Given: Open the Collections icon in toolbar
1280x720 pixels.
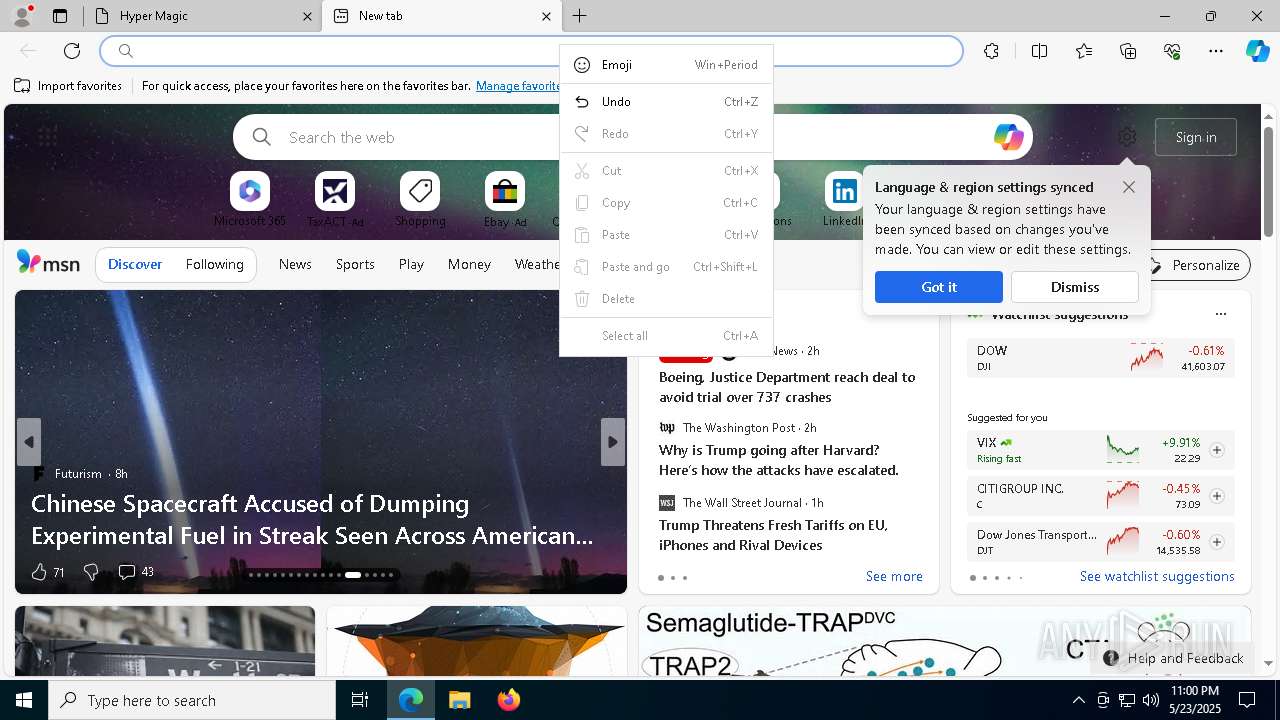Looking at the screenshot, I should pyautogui.click(x=1128, y=51).
